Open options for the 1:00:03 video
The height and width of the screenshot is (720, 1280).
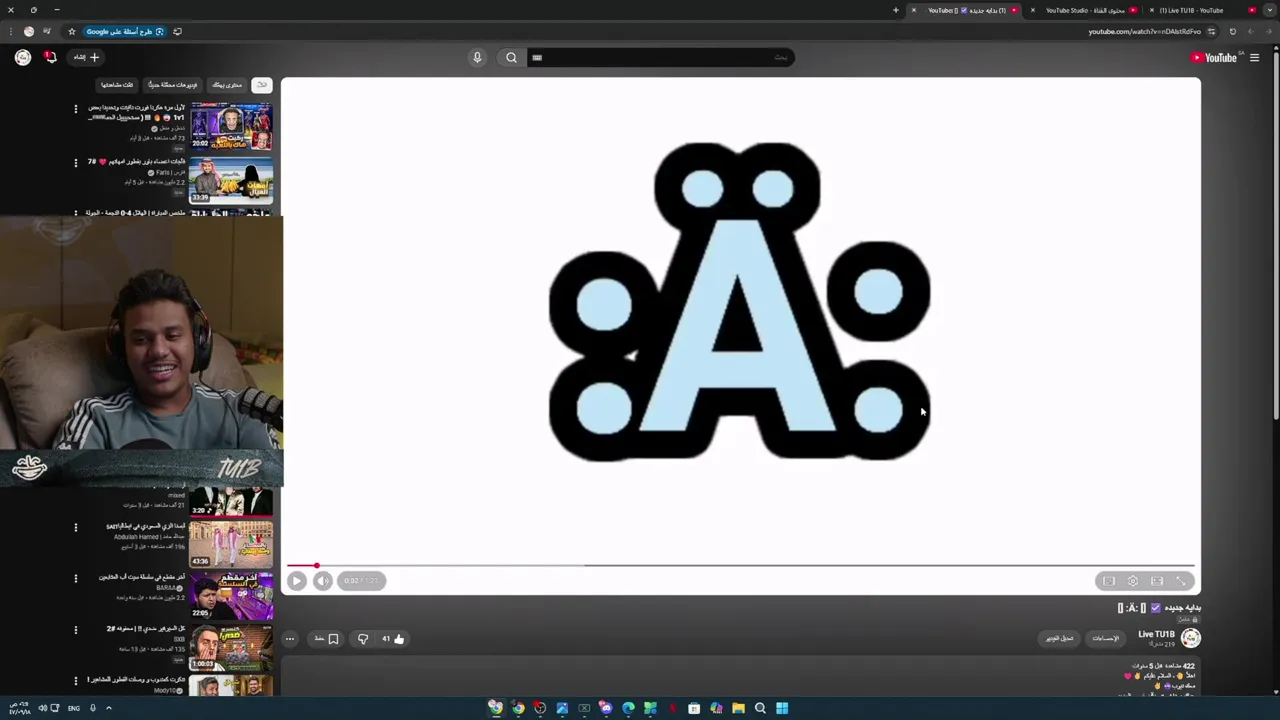(x=75, y=630)
